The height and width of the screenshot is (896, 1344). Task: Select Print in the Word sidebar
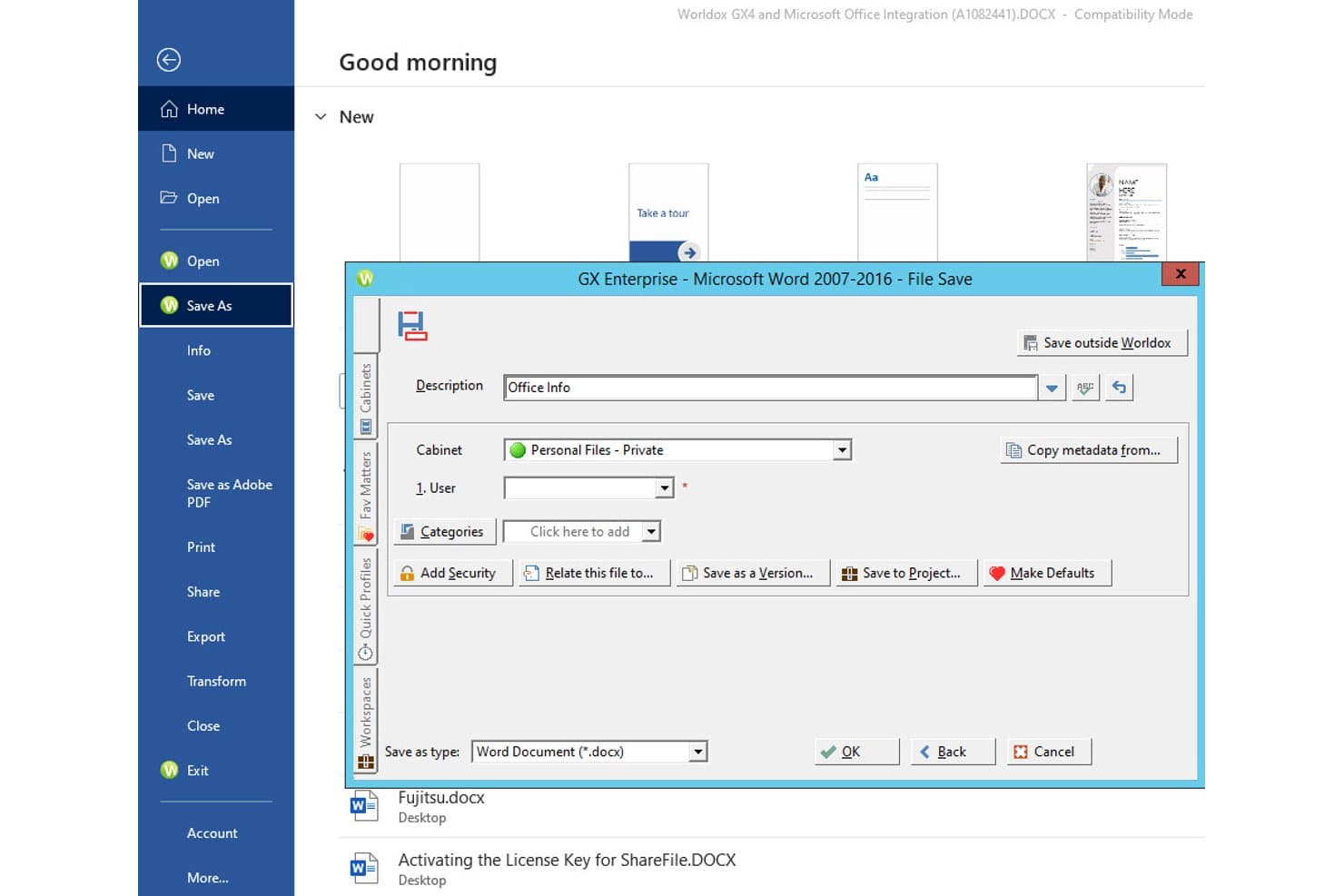pyautogui.click(x=216, y=547)
